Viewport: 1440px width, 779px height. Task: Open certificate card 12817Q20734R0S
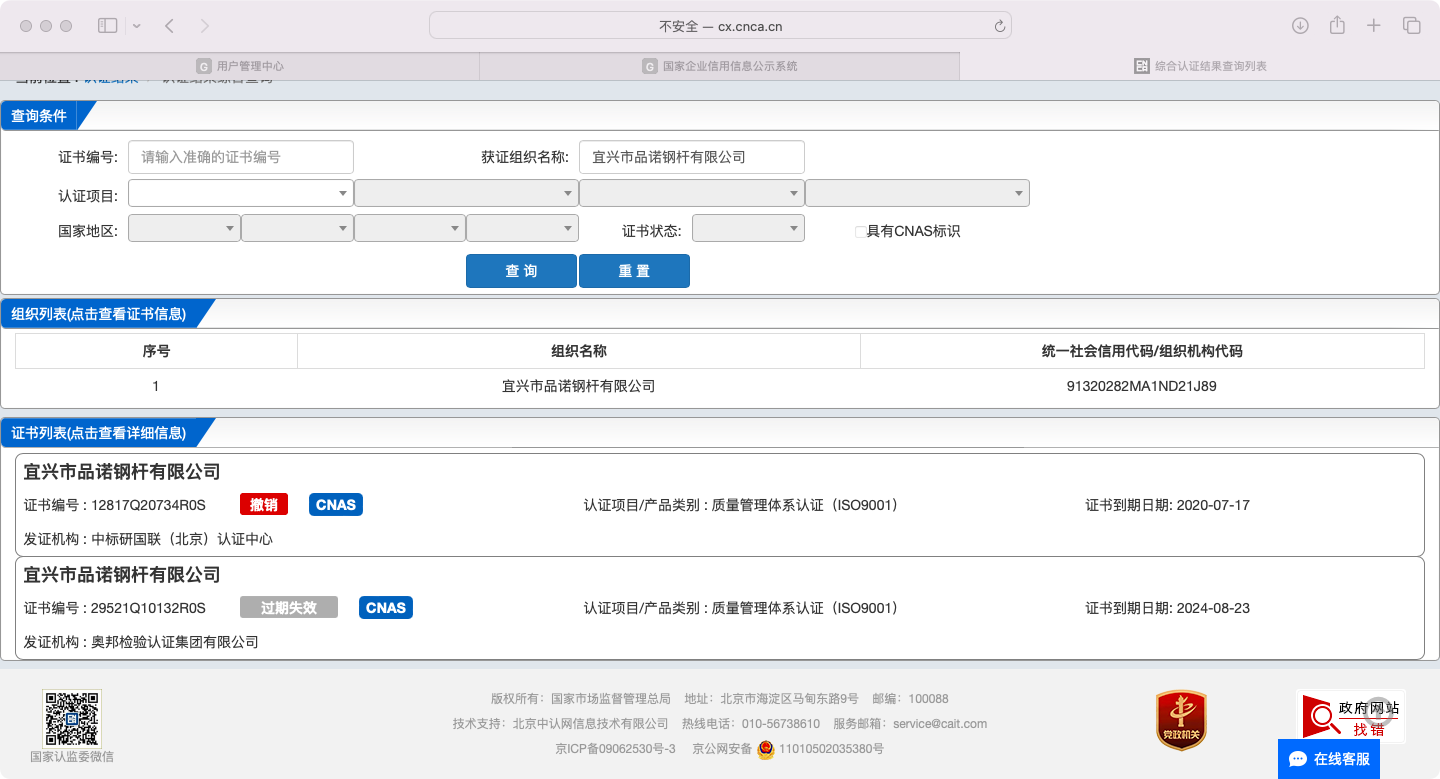(720, 505)
